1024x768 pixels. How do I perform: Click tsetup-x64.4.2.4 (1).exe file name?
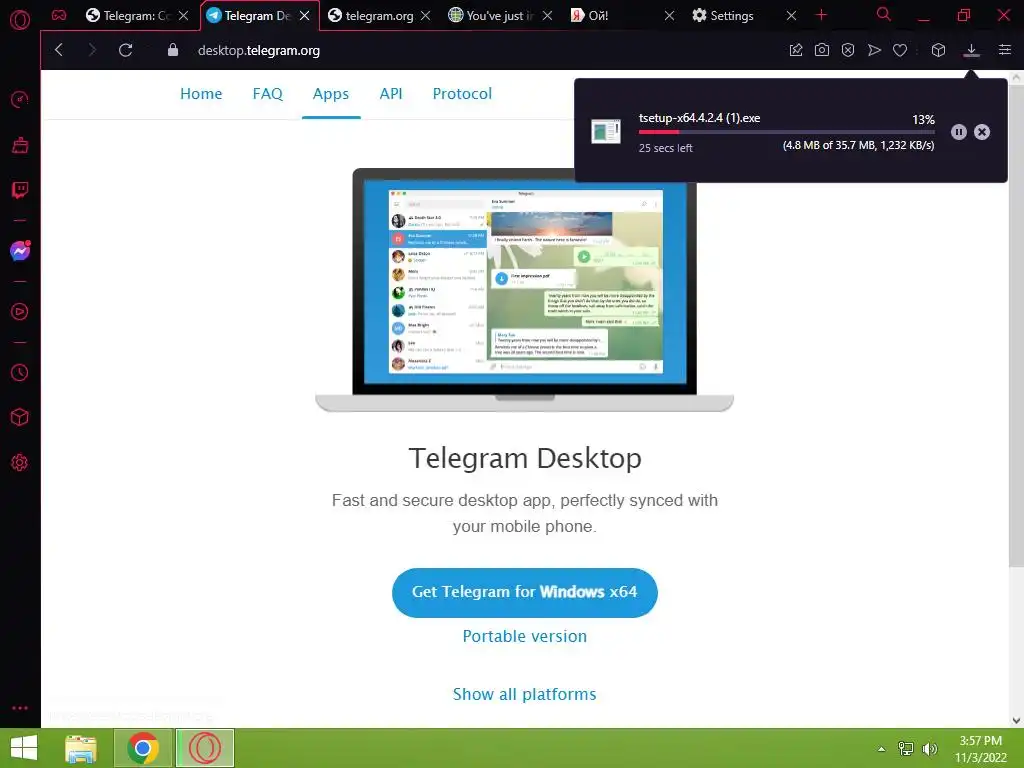(x=699, y=118)
